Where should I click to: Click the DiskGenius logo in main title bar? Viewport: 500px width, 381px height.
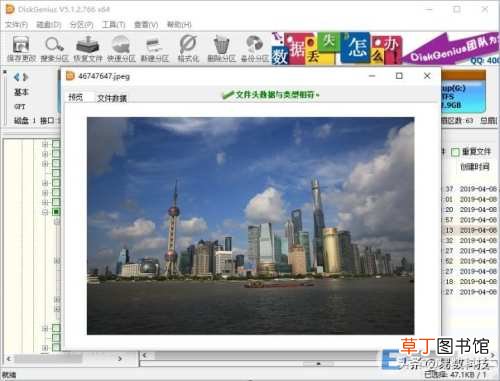tap(10, 9)
